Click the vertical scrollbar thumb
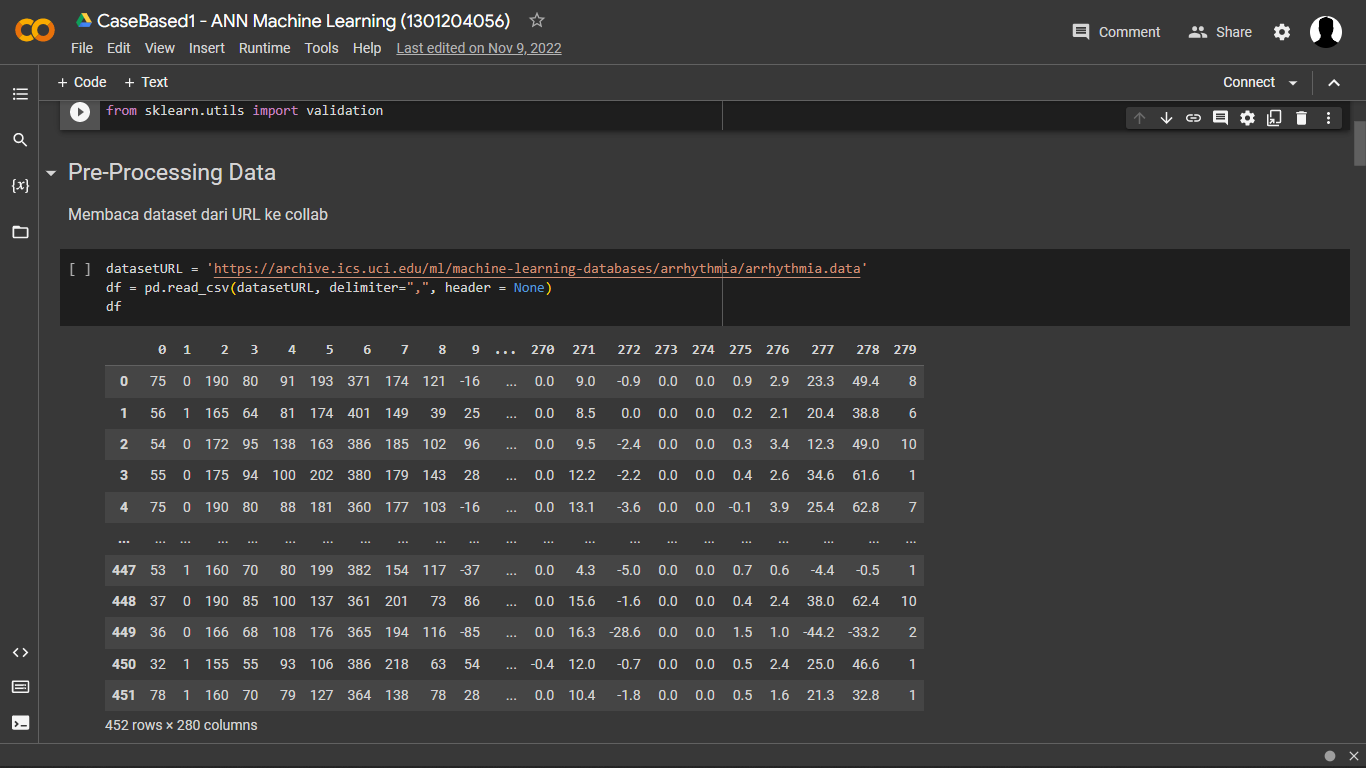 [1359, 143]
